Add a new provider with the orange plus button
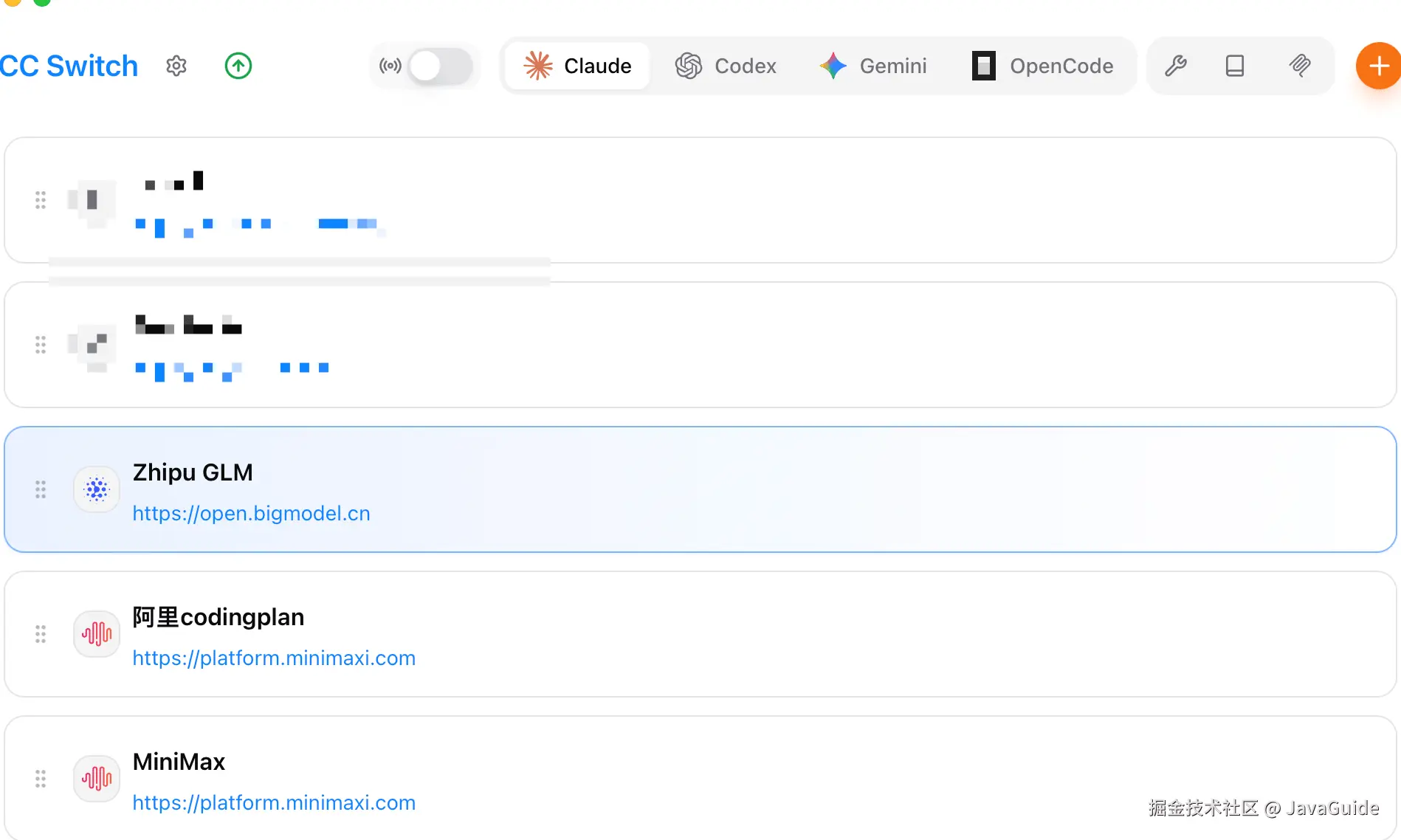Image resolution: width=1401 pixels, height=840 pixels. coord(1378,66)
